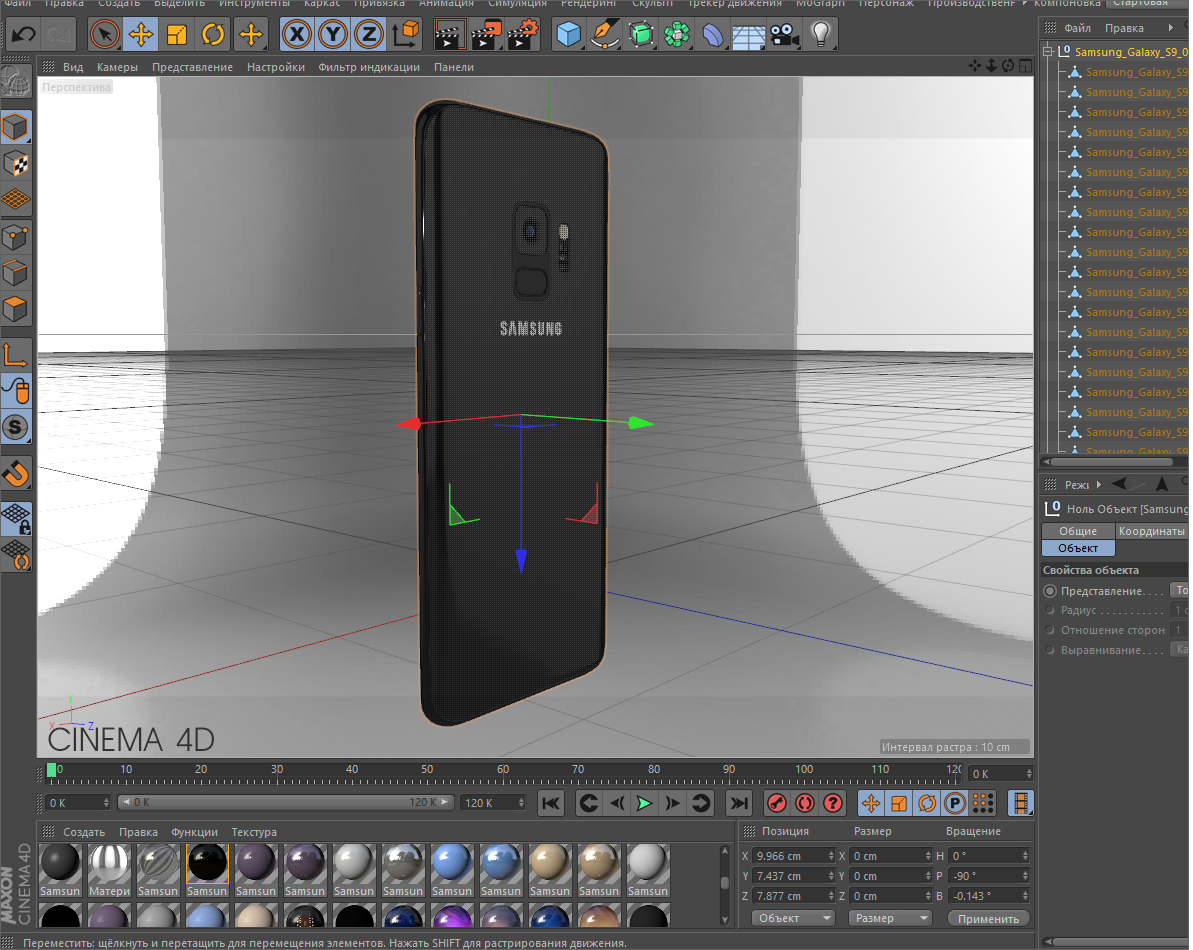Image resolution: width=1193 pixels, height=950 pixels.
Task: Open the Размер dropdown in coordinates panel
Action: [889, 918]
